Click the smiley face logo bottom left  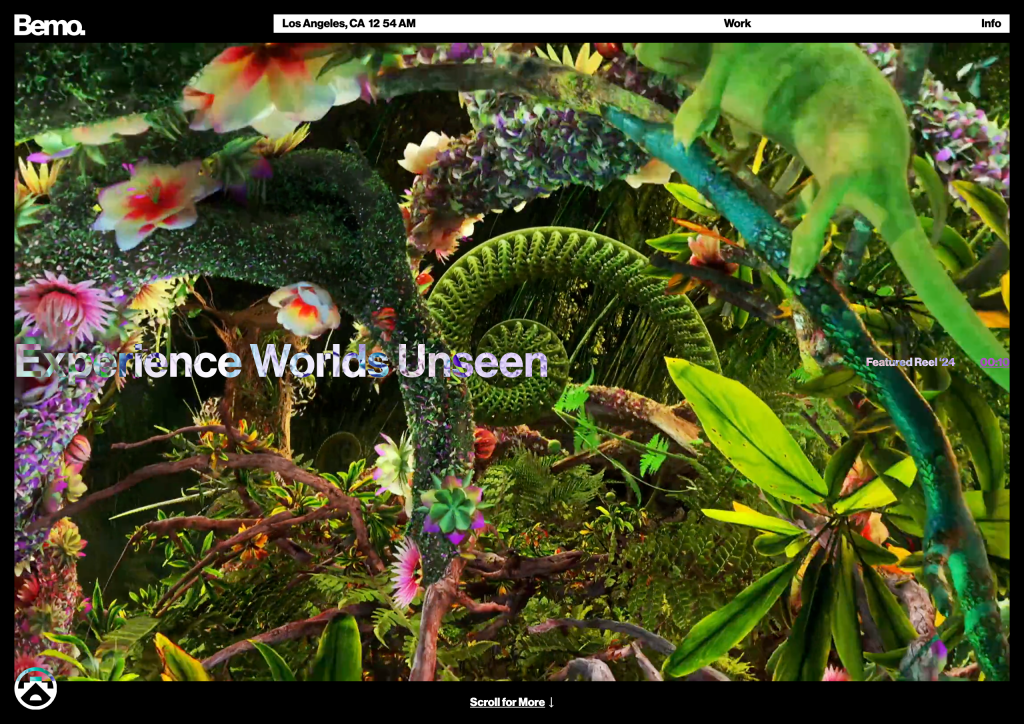pyautogui.click(x=37, y=690)
